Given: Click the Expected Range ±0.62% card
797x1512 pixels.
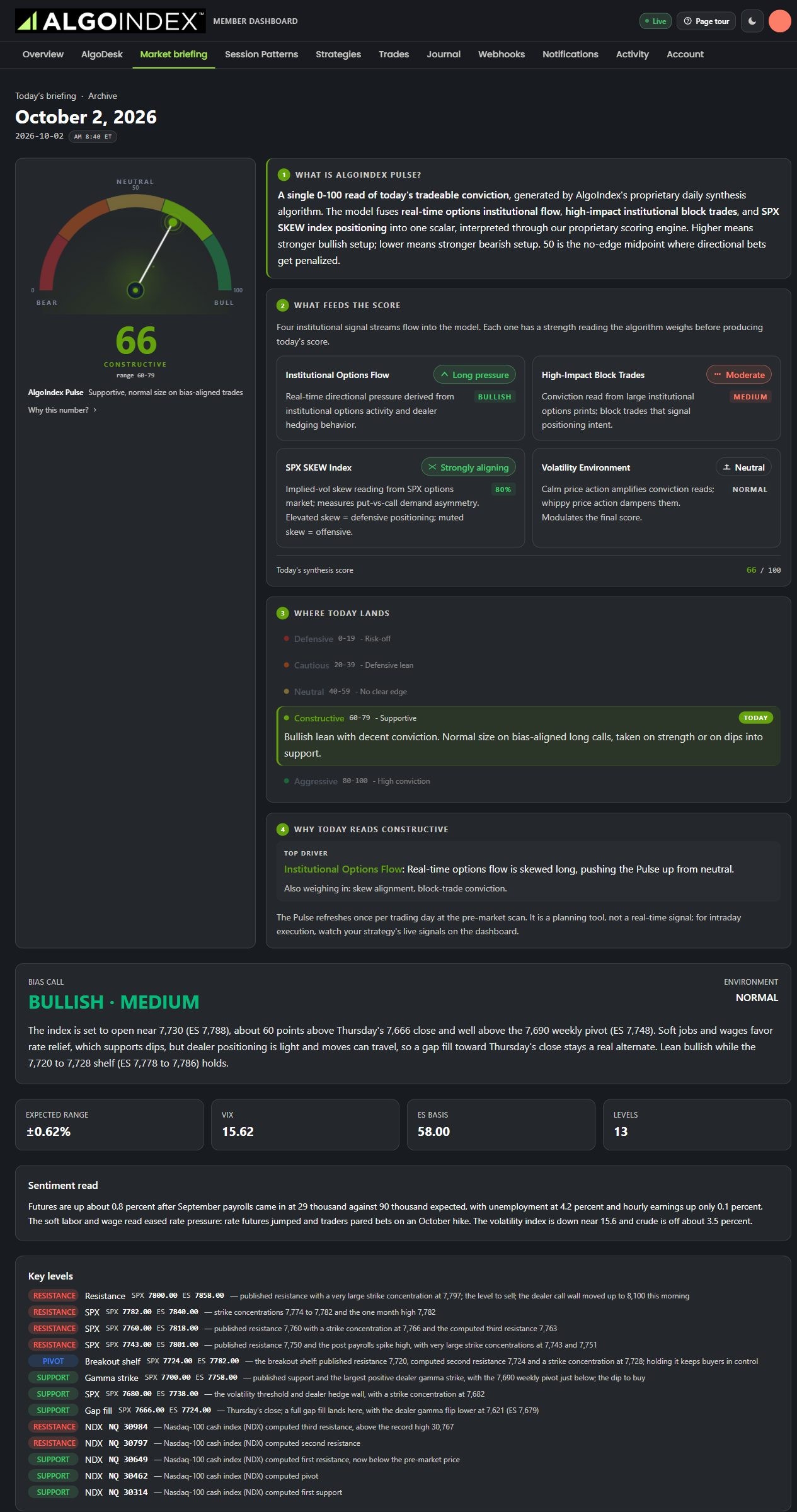Looking at the screenshot, I should 109,1125.
